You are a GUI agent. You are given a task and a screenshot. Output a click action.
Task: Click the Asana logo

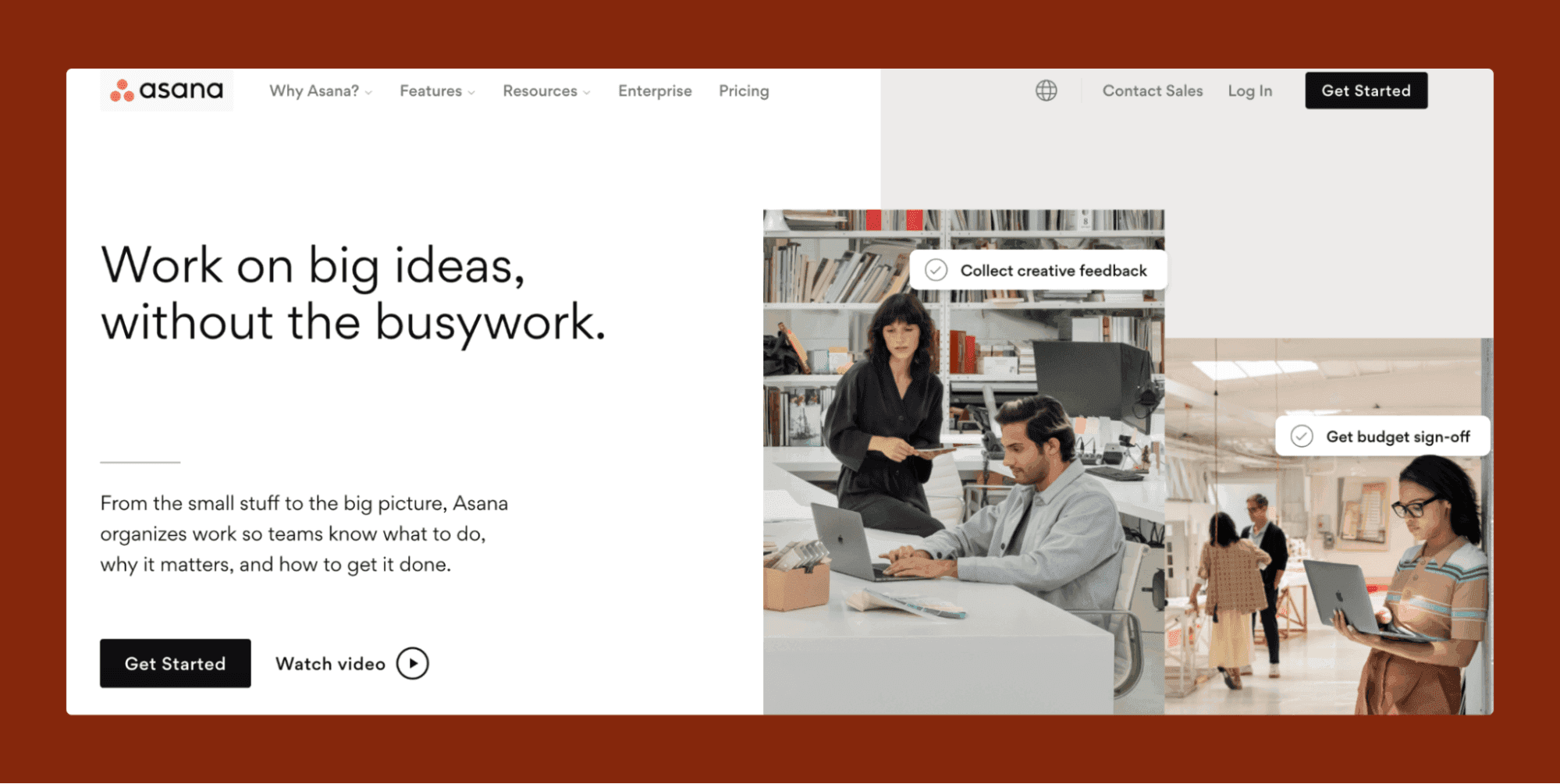click(x=166, y=90)
